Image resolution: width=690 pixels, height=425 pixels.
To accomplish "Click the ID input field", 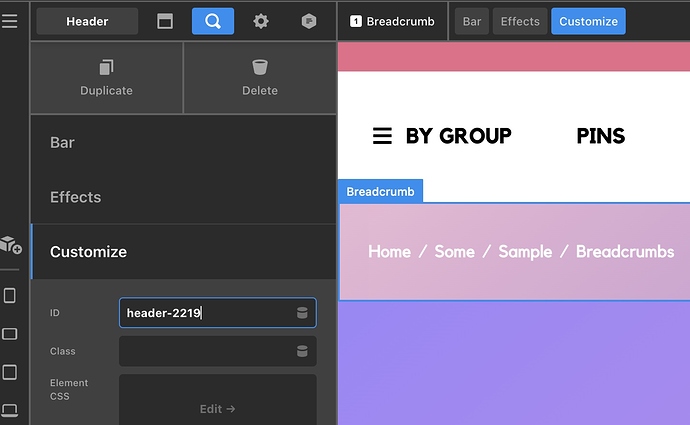I will click(205, 313).
